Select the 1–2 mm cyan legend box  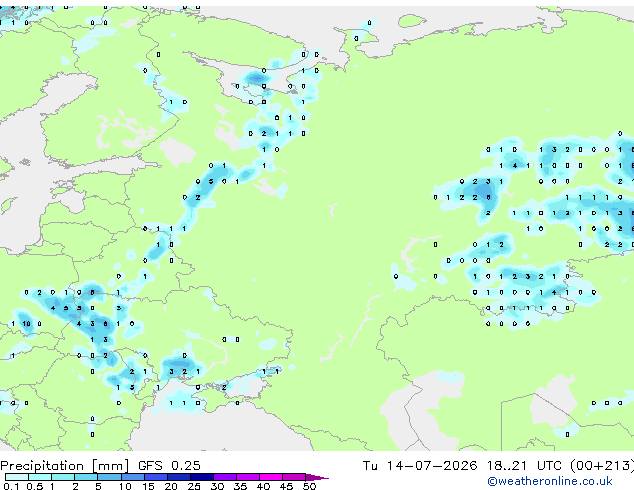pos(63,477)
